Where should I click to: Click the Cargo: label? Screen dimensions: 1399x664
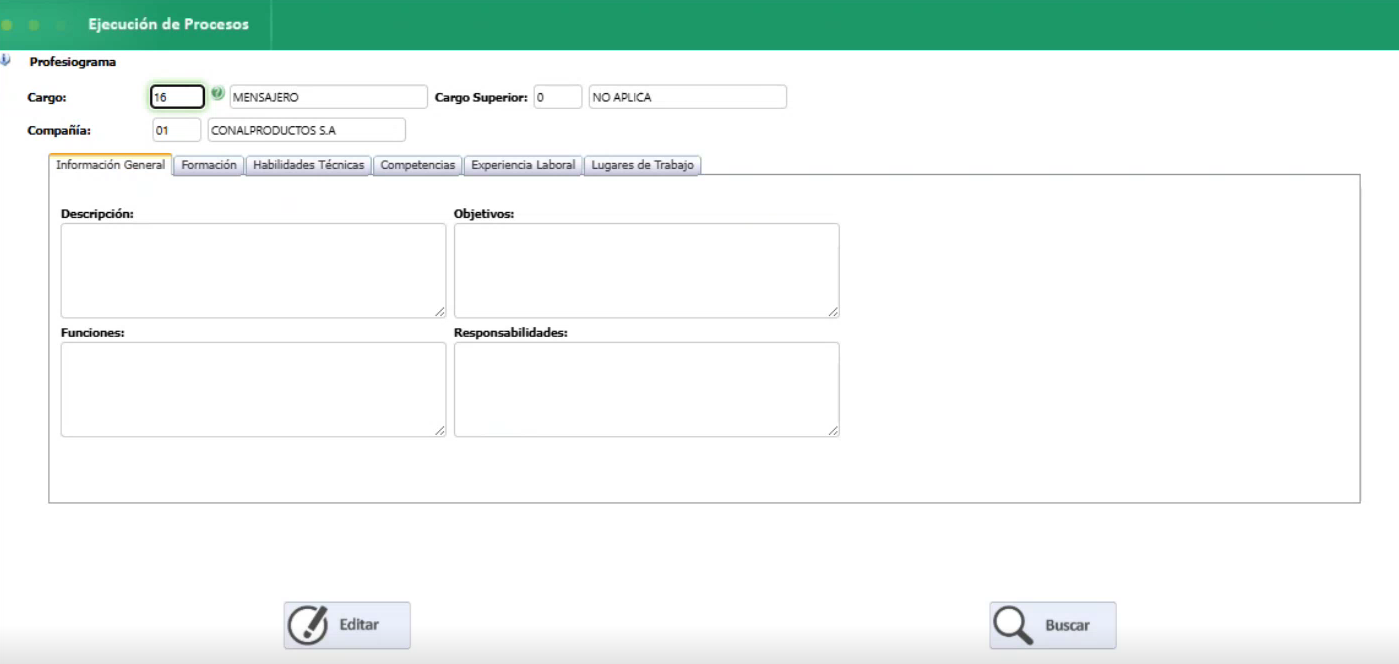point(47,98)
